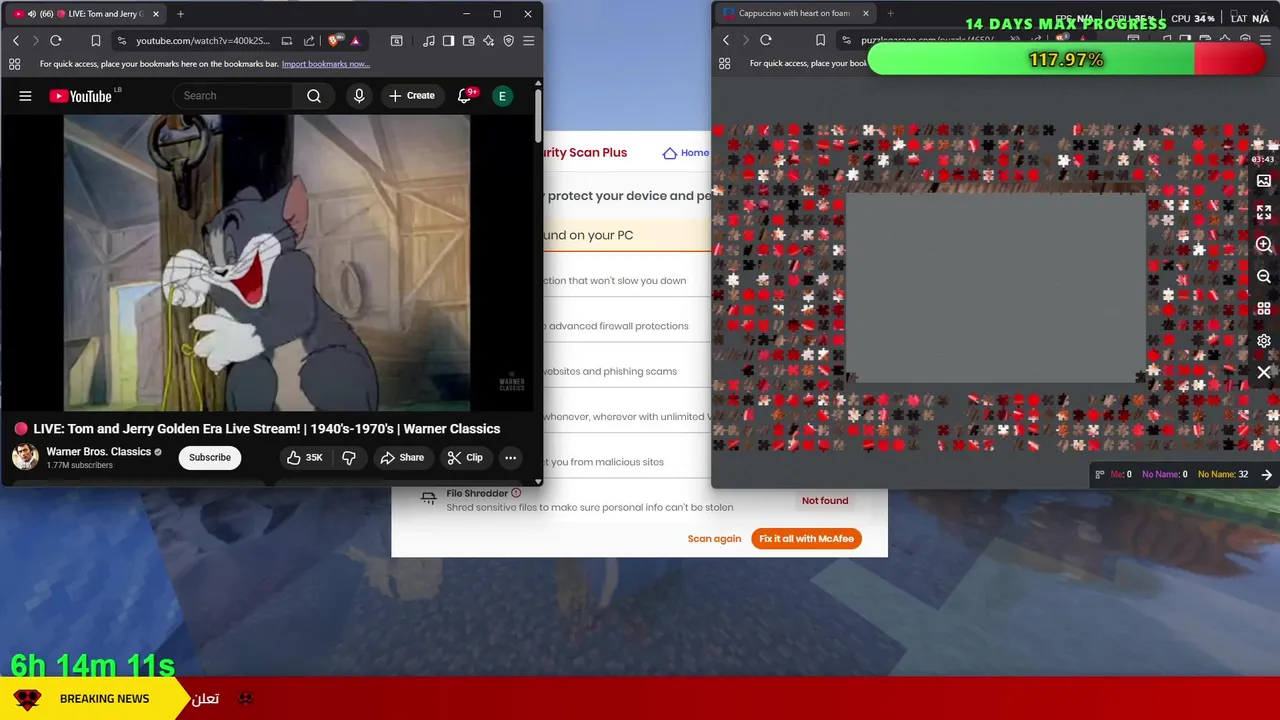The width and height of the screenshot is (1280, 720).
Task: Open Brave Shields lion icon
Action: [x=334, y=41]
